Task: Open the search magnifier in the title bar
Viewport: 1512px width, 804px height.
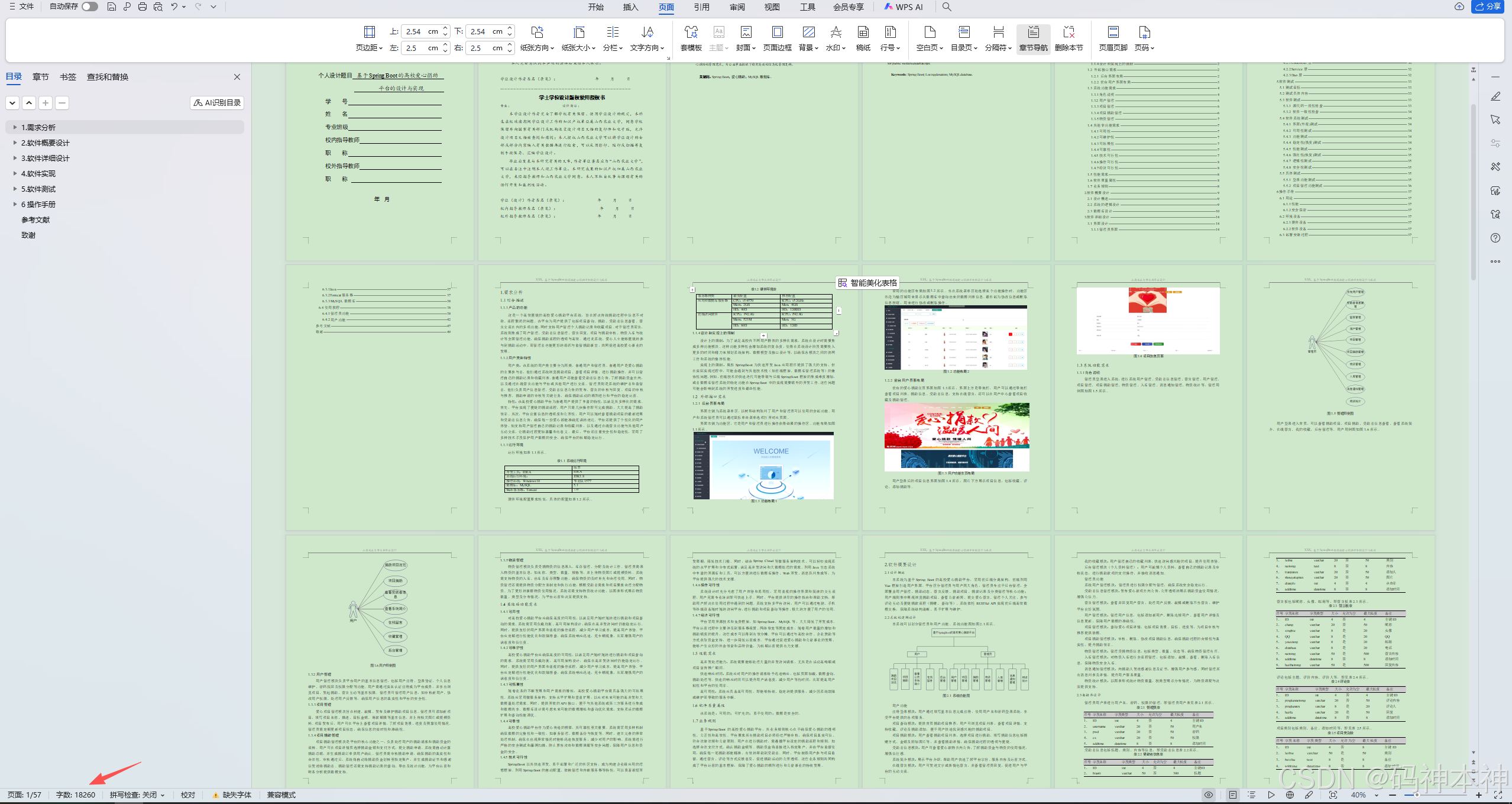Action: point(947,7)
